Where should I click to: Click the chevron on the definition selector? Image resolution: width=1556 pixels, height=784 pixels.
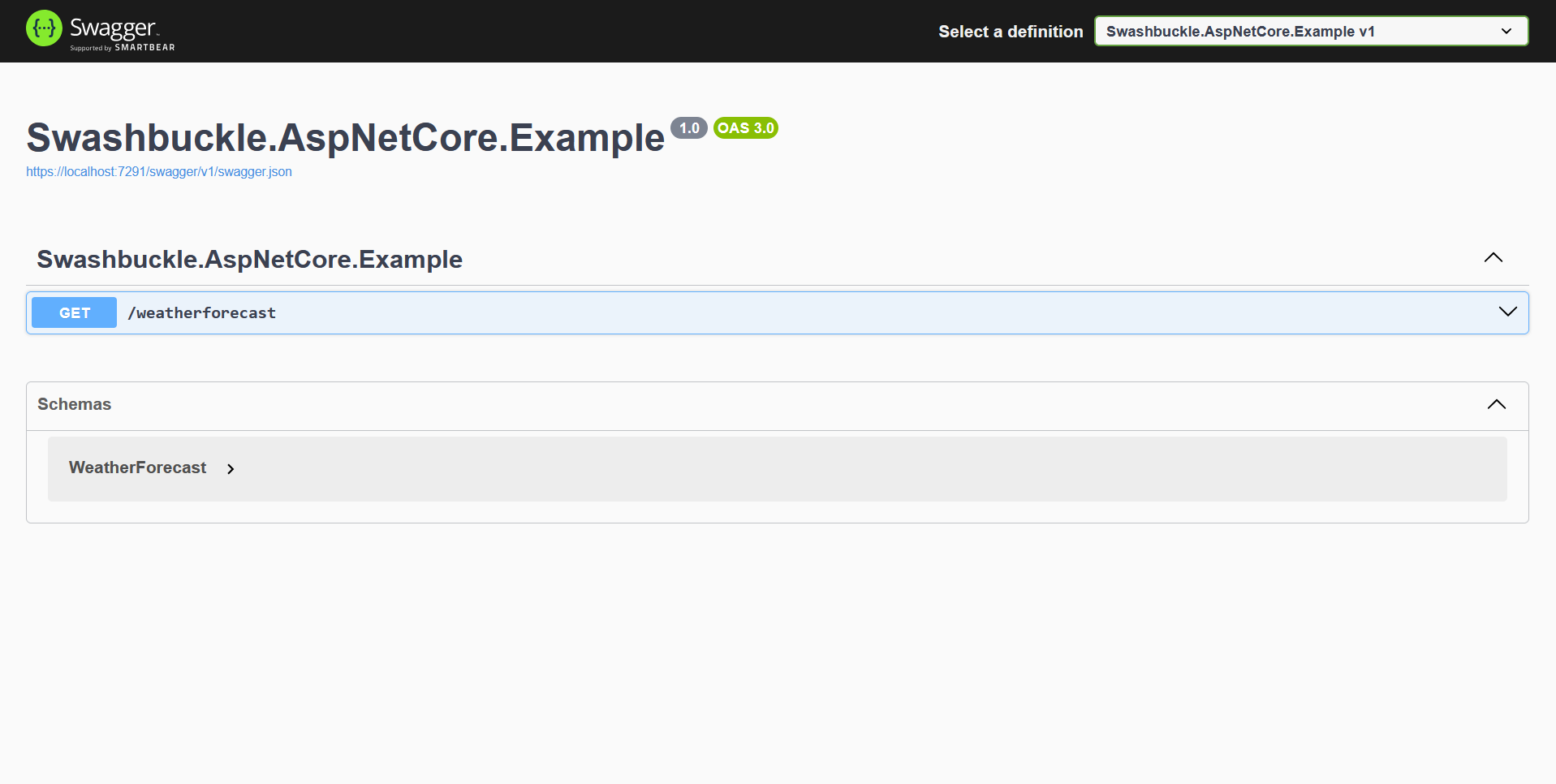pyautogui.click(x=1507, y=31)
